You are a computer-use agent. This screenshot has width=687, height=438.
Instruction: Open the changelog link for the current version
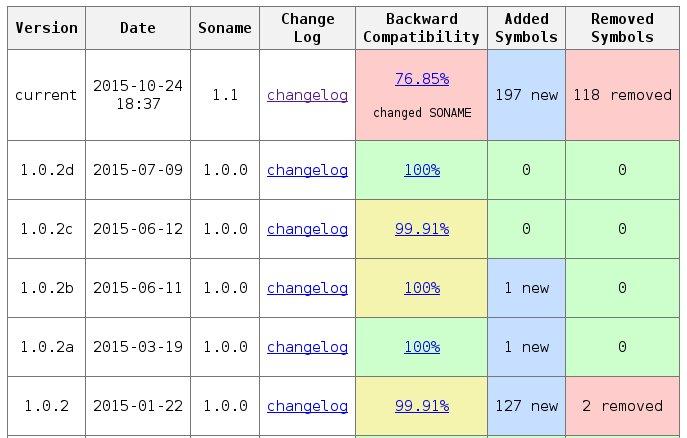[307, 95]
